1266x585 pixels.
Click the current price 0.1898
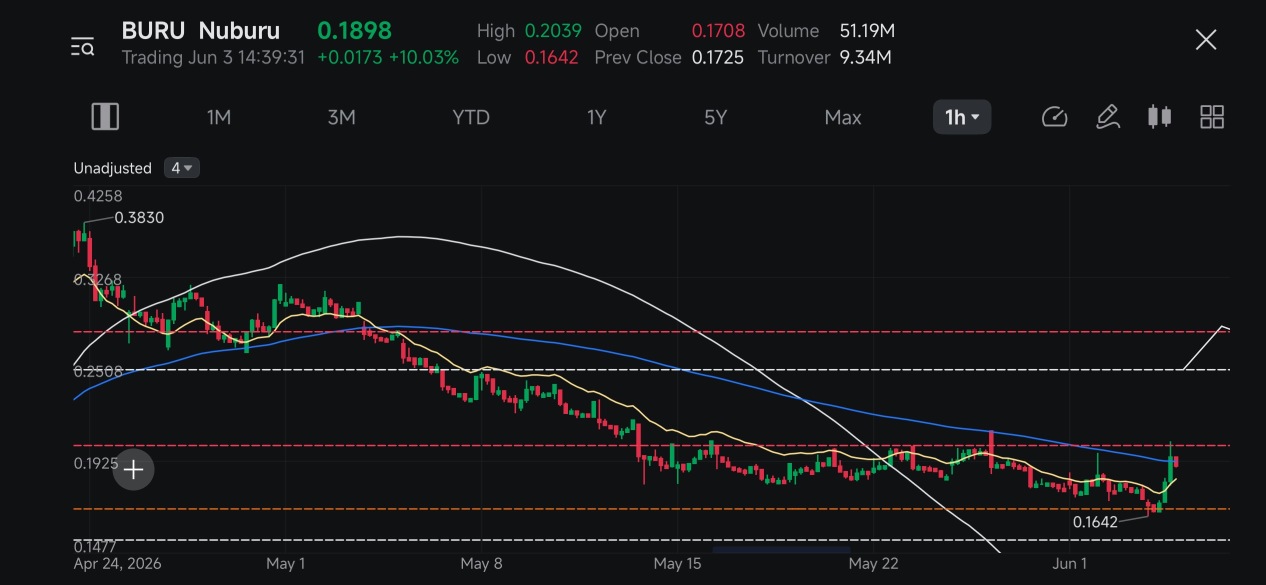[x=354, y=31]
